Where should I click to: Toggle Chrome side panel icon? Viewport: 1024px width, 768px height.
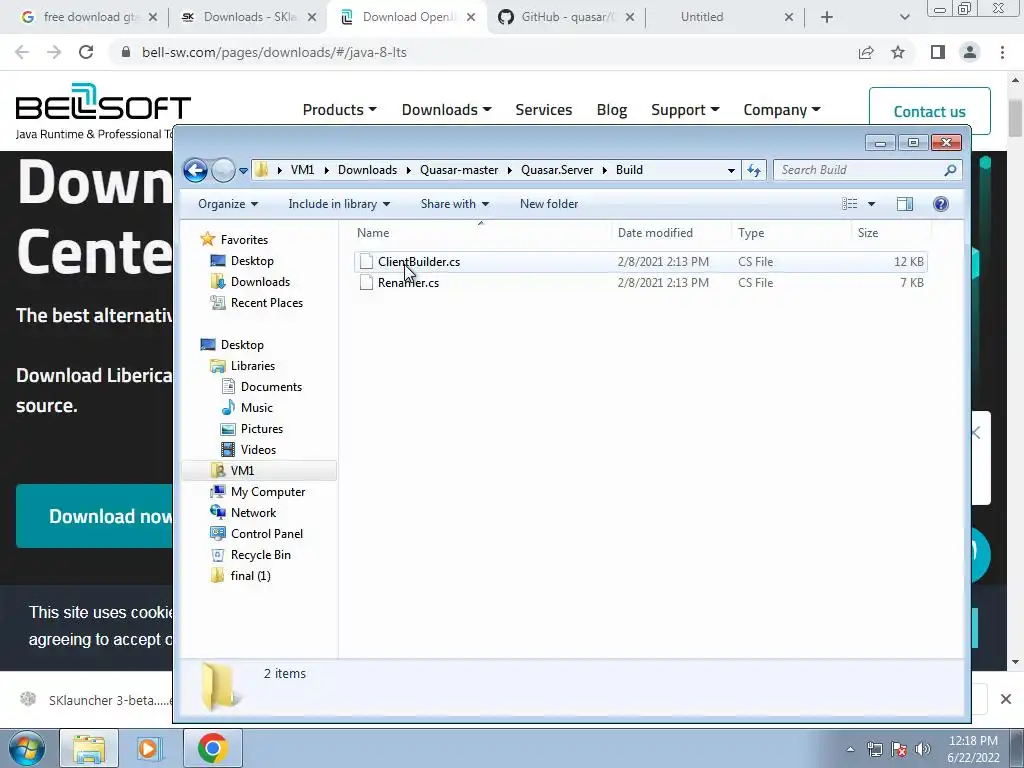pos(938,52)
